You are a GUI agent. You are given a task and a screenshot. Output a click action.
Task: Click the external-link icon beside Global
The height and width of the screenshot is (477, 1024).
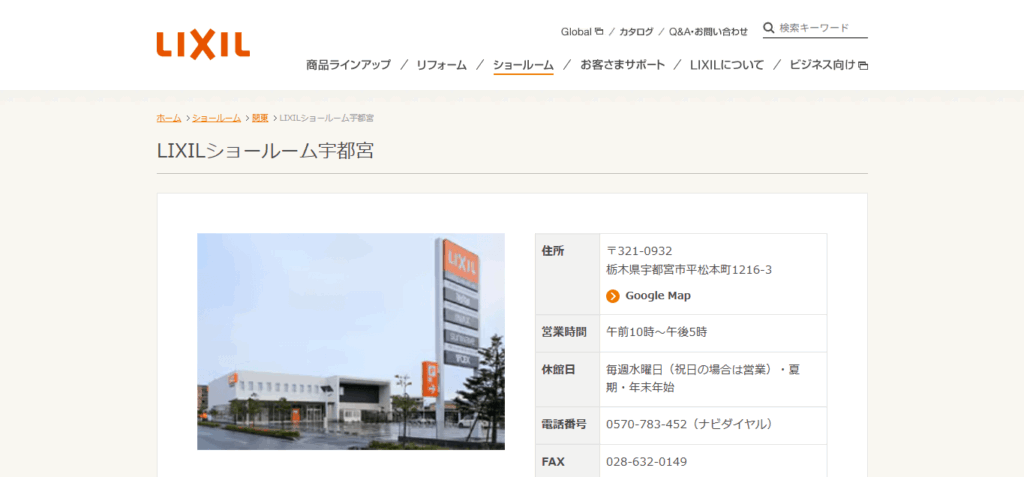point(599,31)
